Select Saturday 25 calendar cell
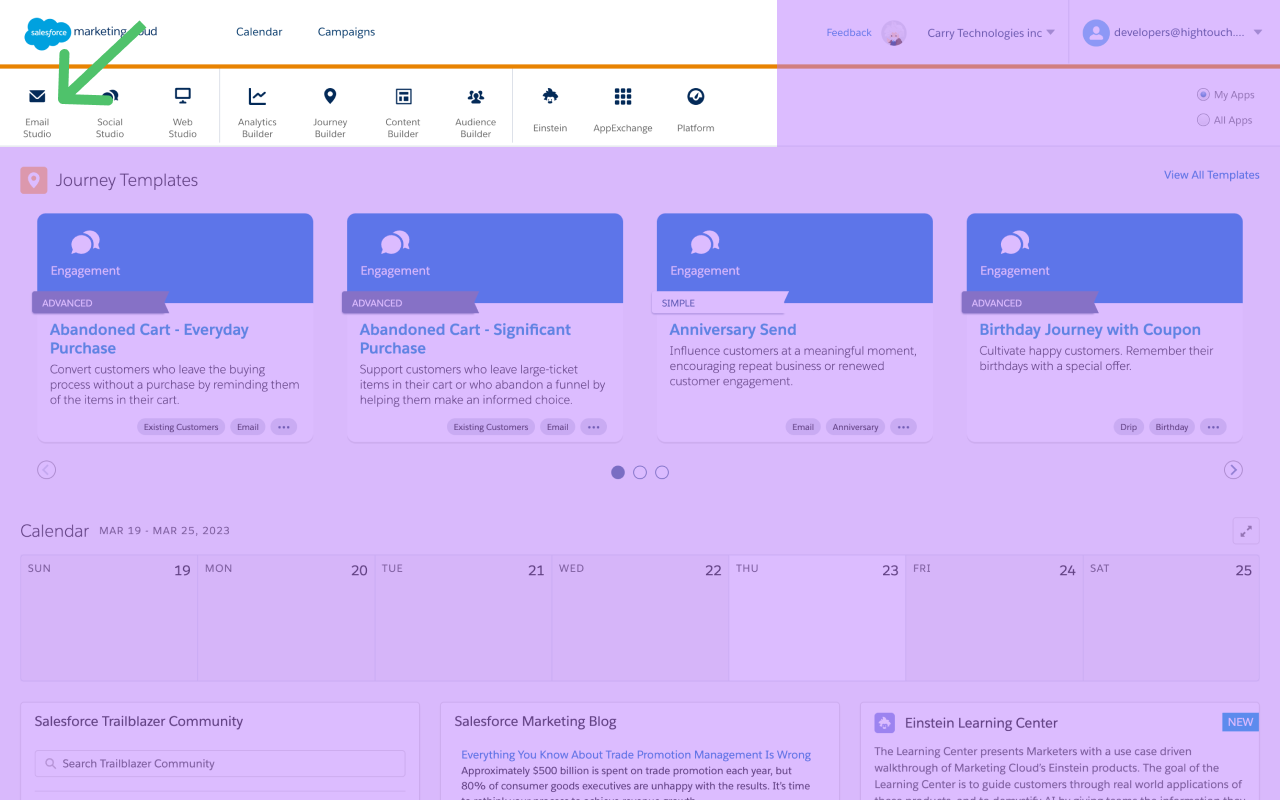Image resolution: width=1280 pixels, height=801 pixels. tap(1171, 618)
